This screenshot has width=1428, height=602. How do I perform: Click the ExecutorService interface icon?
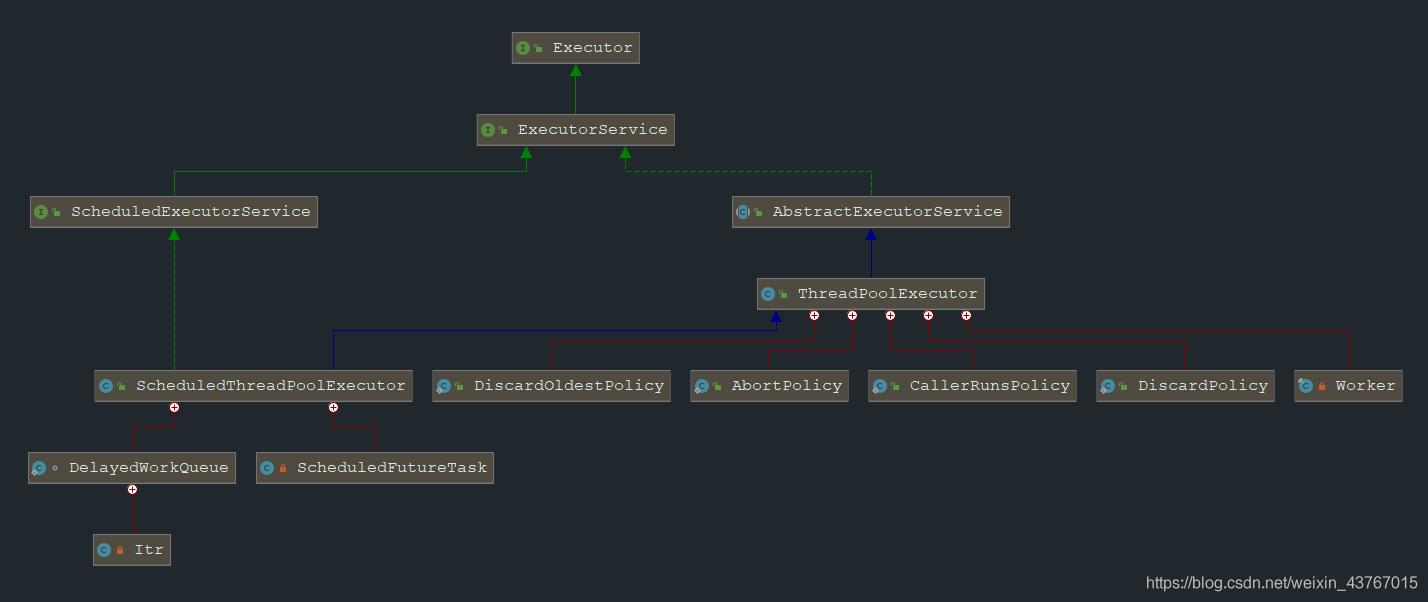point(488,130)
